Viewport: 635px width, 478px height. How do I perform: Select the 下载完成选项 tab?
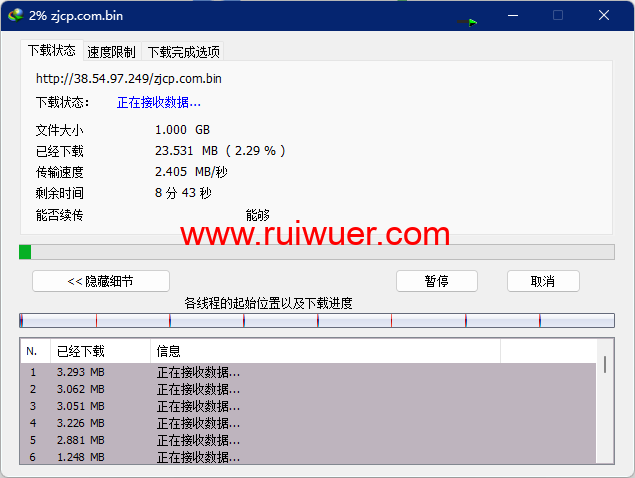point(183,52)
